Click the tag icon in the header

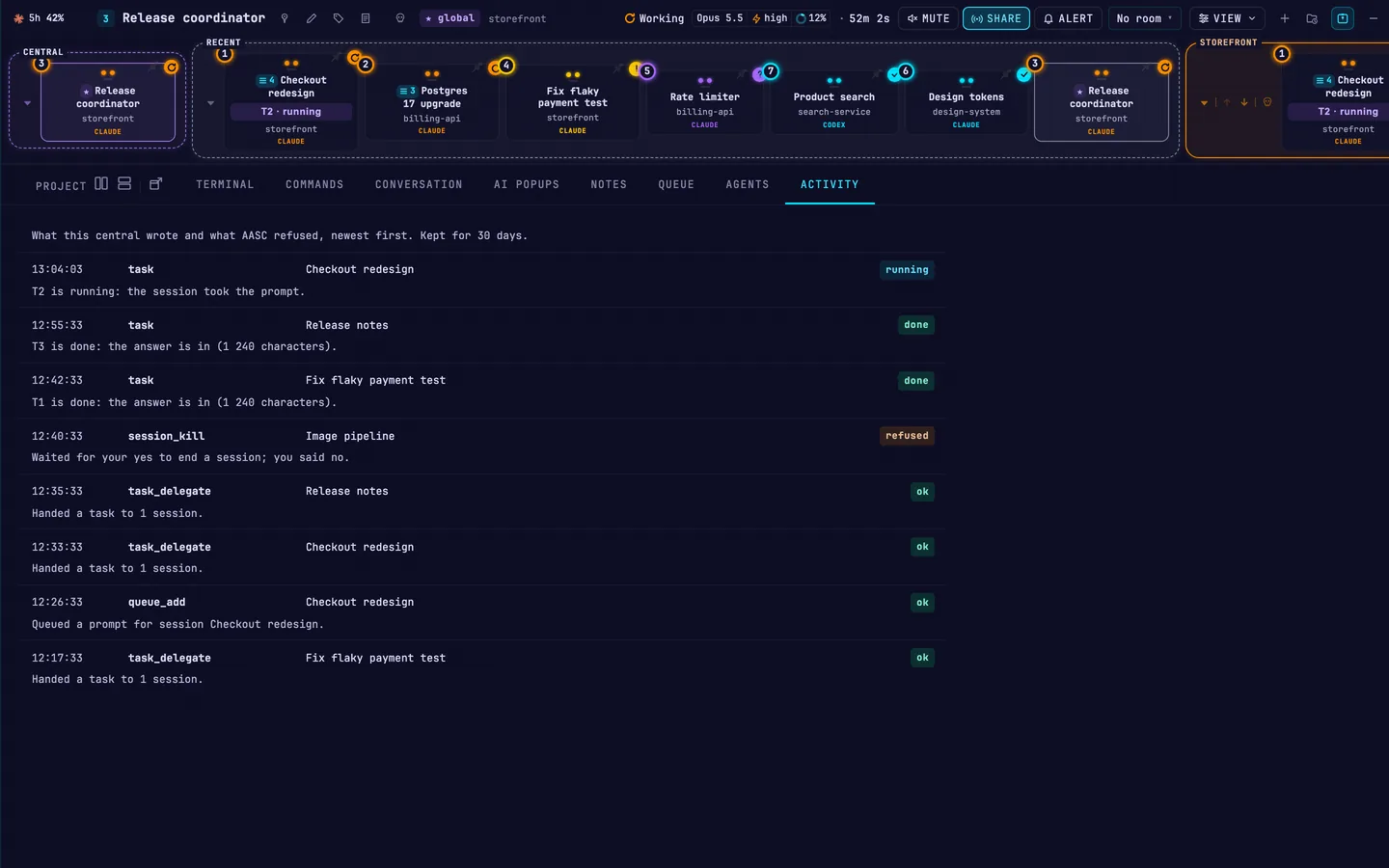339,18
